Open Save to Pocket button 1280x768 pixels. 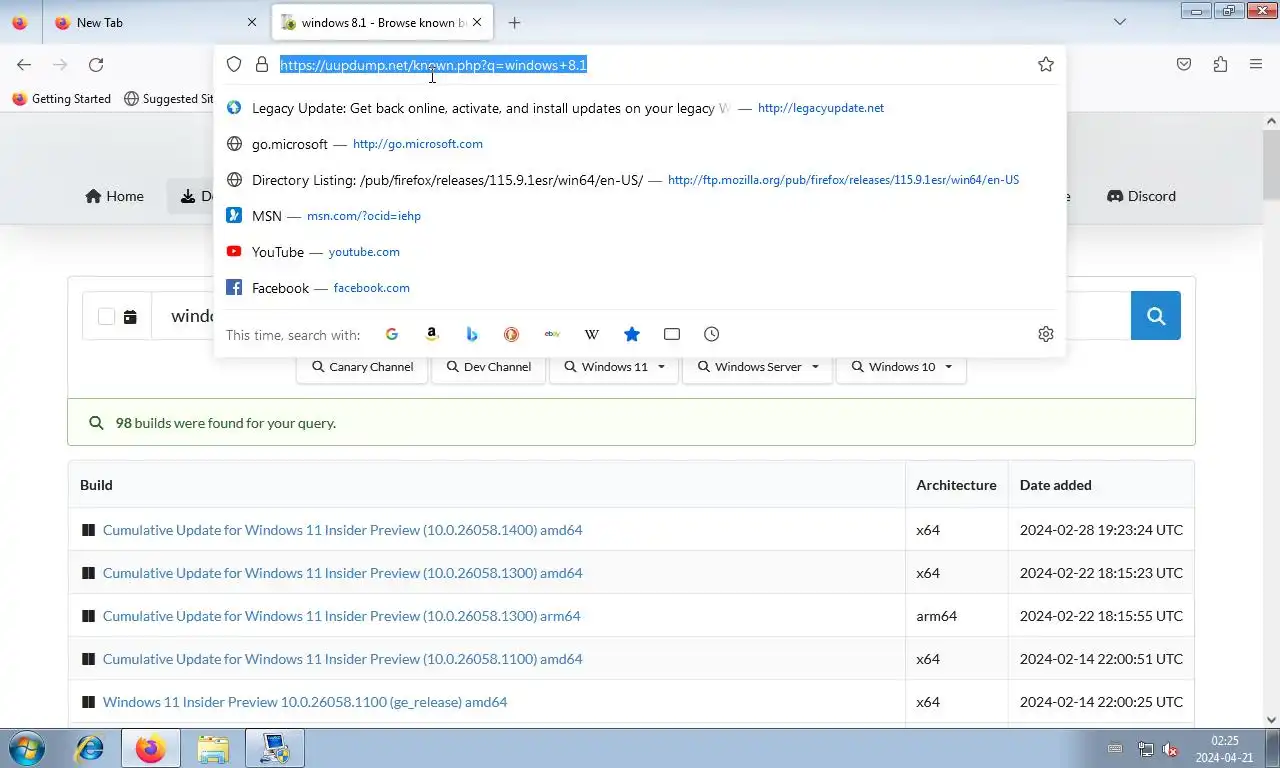click(1184, 64)
